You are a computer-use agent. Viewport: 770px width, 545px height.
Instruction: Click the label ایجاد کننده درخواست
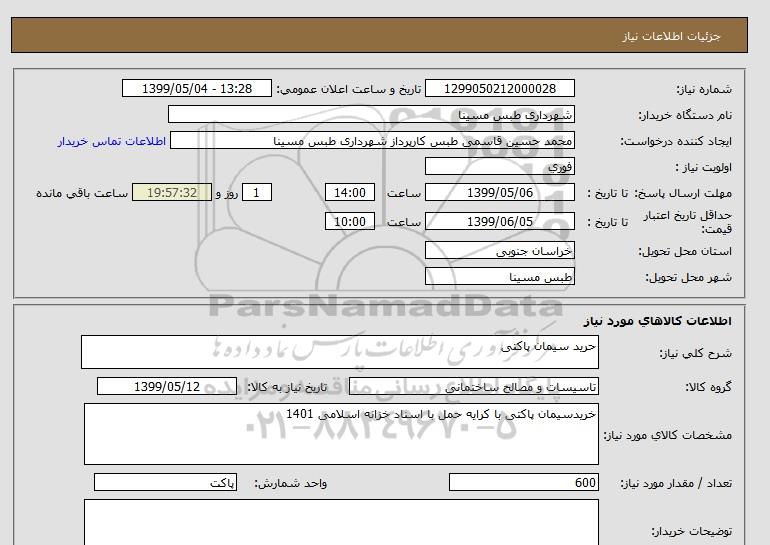pyautogui.click(x=676, y=141)
